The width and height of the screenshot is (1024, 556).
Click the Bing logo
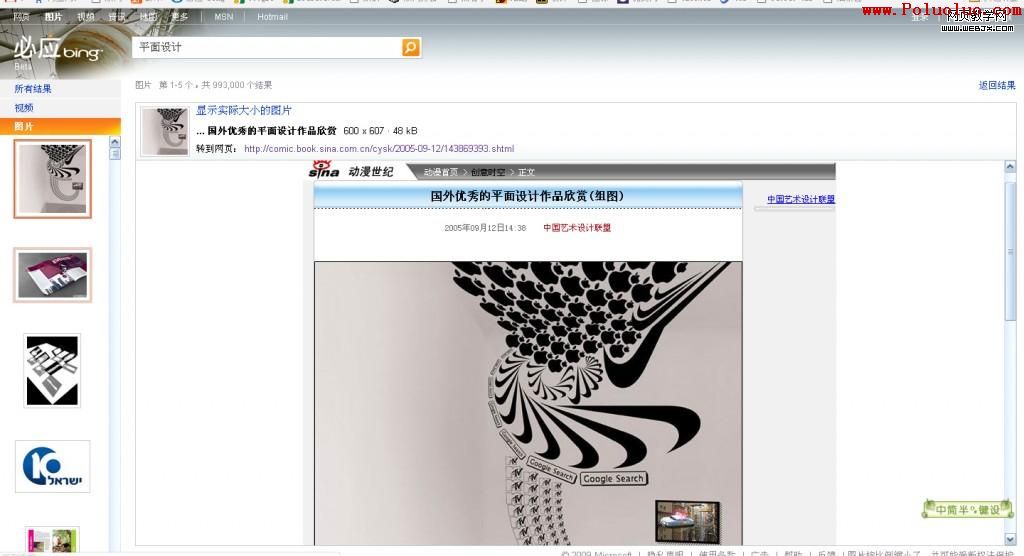(57, 50)
